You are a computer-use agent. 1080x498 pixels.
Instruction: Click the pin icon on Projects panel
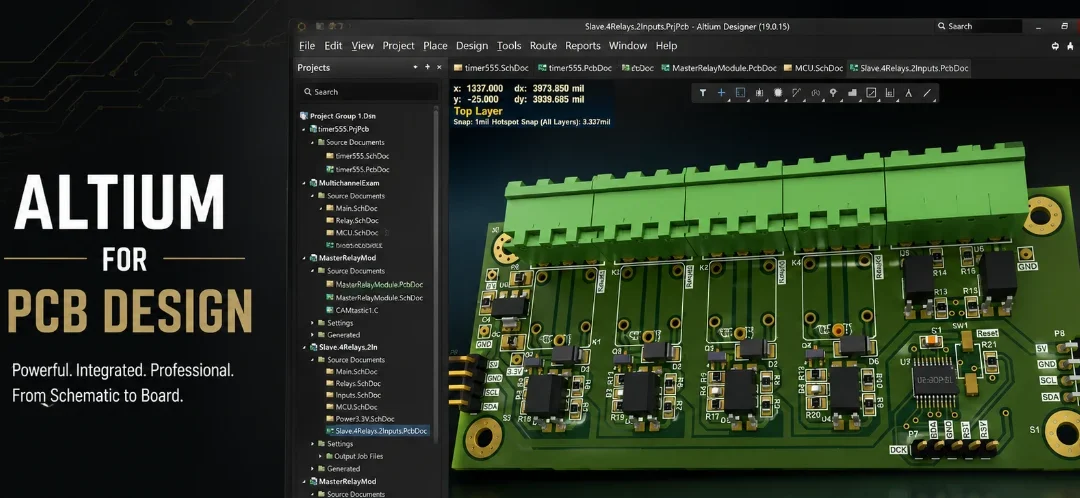click(x=427, y=67)
